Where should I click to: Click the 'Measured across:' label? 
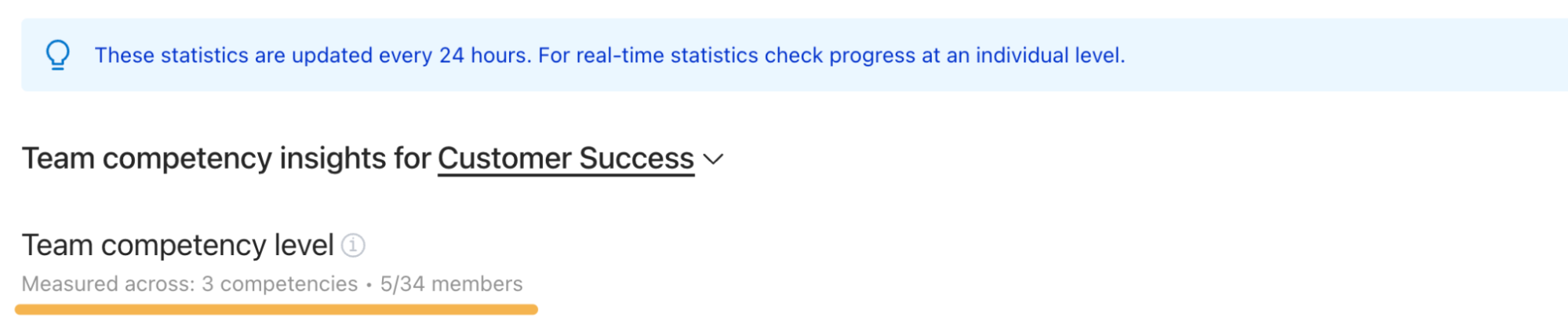[x=108, y=283]
